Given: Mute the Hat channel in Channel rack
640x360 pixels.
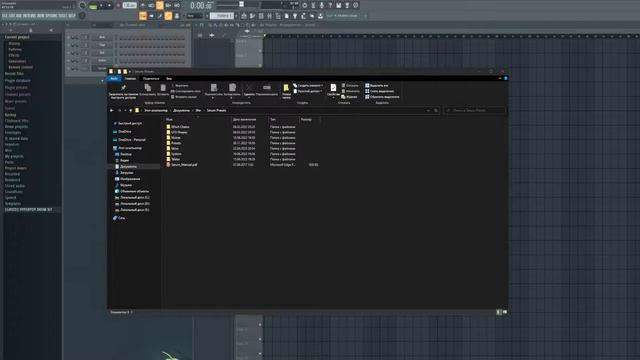Looking at the screenshot, I should 69,53.
